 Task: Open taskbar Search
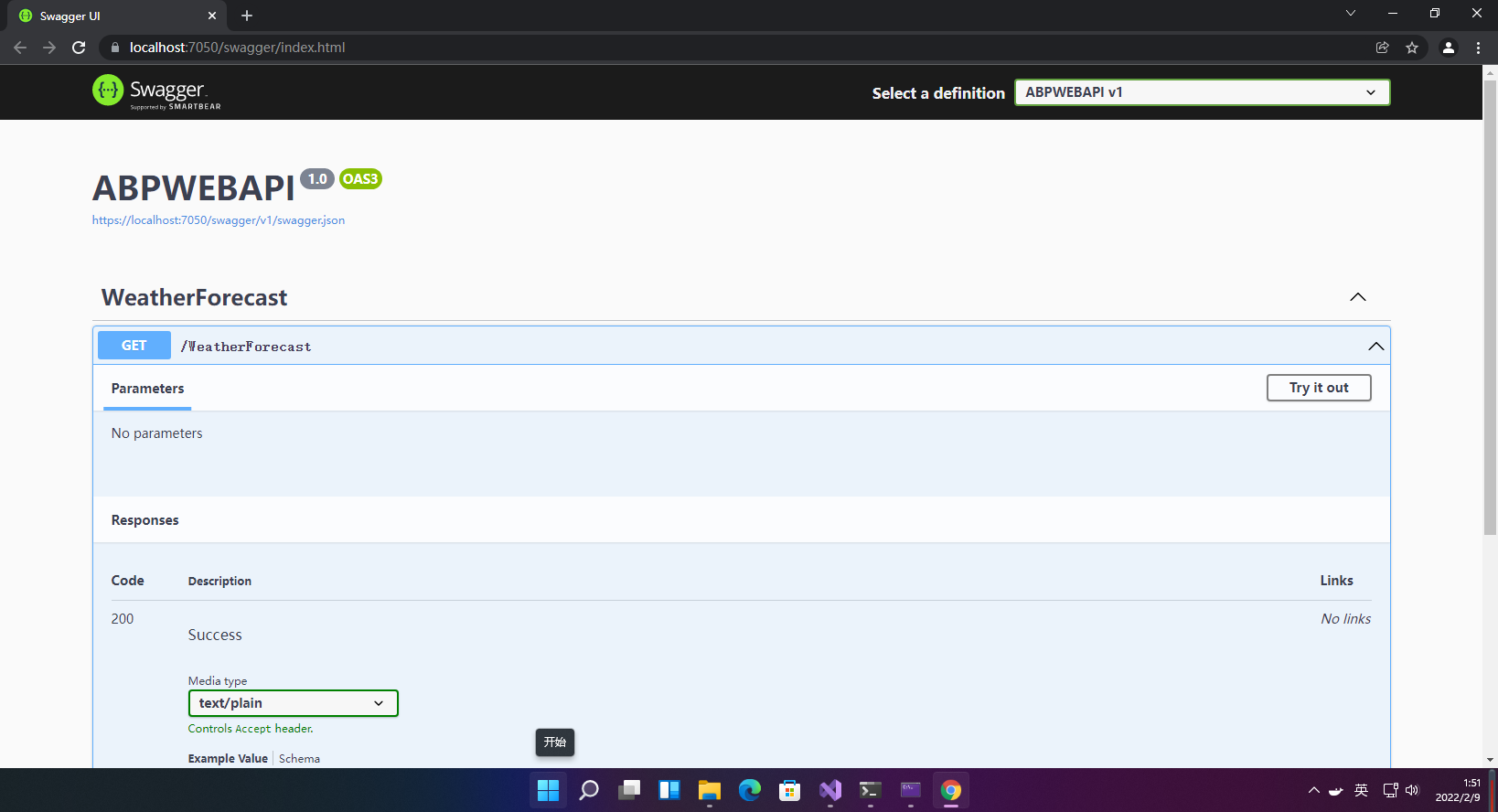[x=589, y=790]
